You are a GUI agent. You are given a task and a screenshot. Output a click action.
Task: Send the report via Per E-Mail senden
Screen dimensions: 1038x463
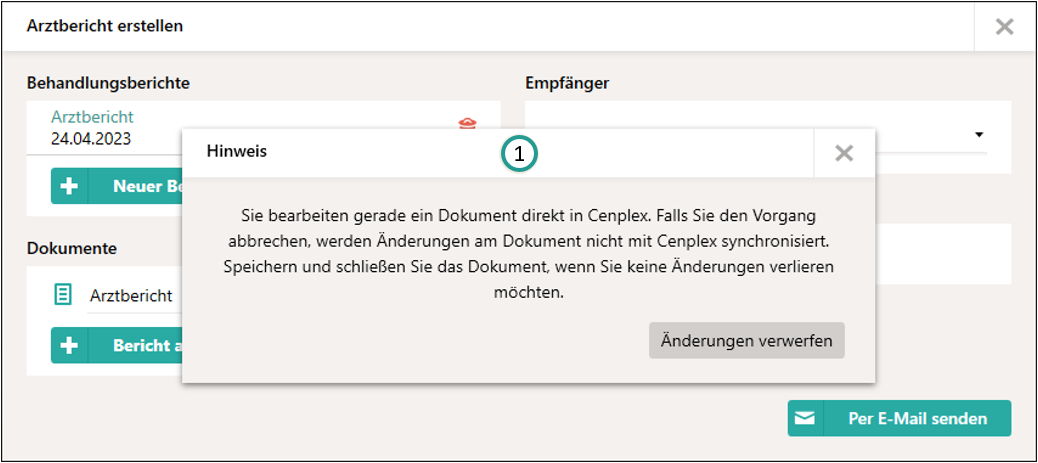tap(900, 419)
